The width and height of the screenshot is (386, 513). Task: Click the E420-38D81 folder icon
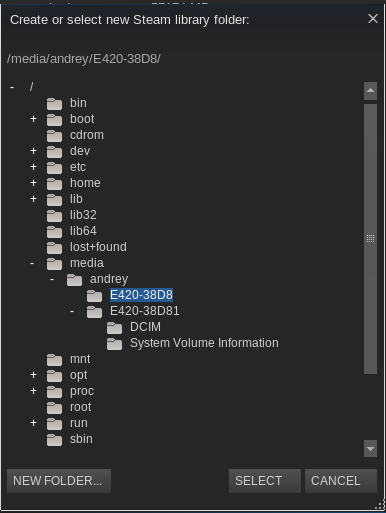[x=94, y=312]
